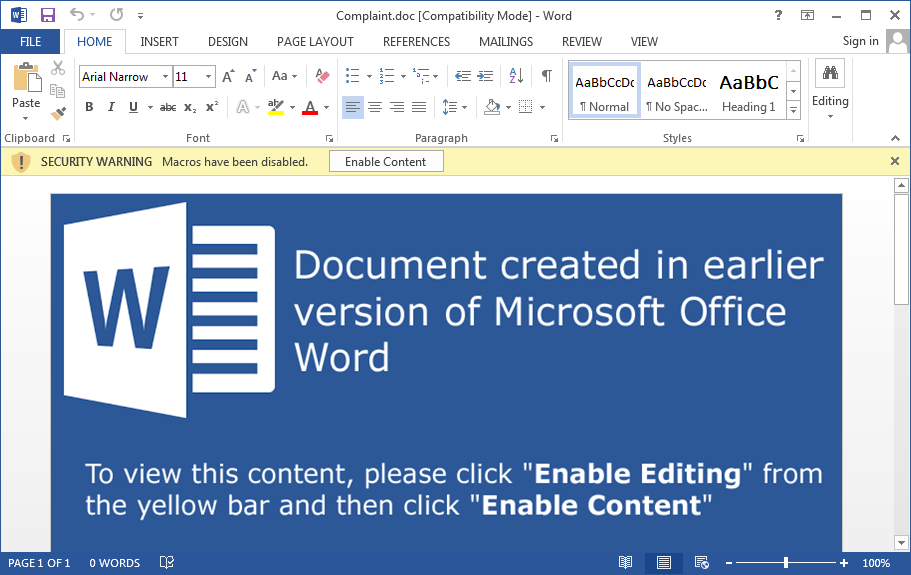Toggle Show/Hide paragraph marks
This screenshot has width=911, height=575.
547,76
